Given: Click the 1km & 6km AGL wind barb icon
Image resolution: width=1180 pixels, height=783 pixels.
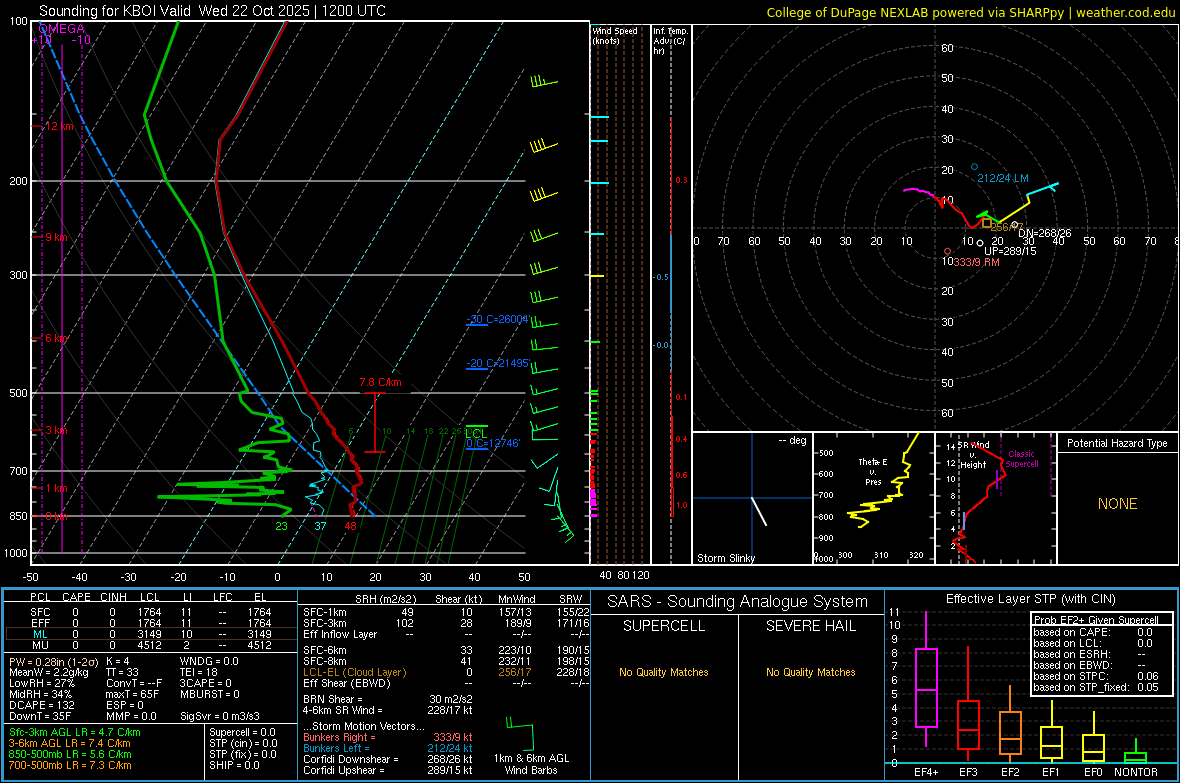Looking at the screenshot, I should (x=520, y=733).
